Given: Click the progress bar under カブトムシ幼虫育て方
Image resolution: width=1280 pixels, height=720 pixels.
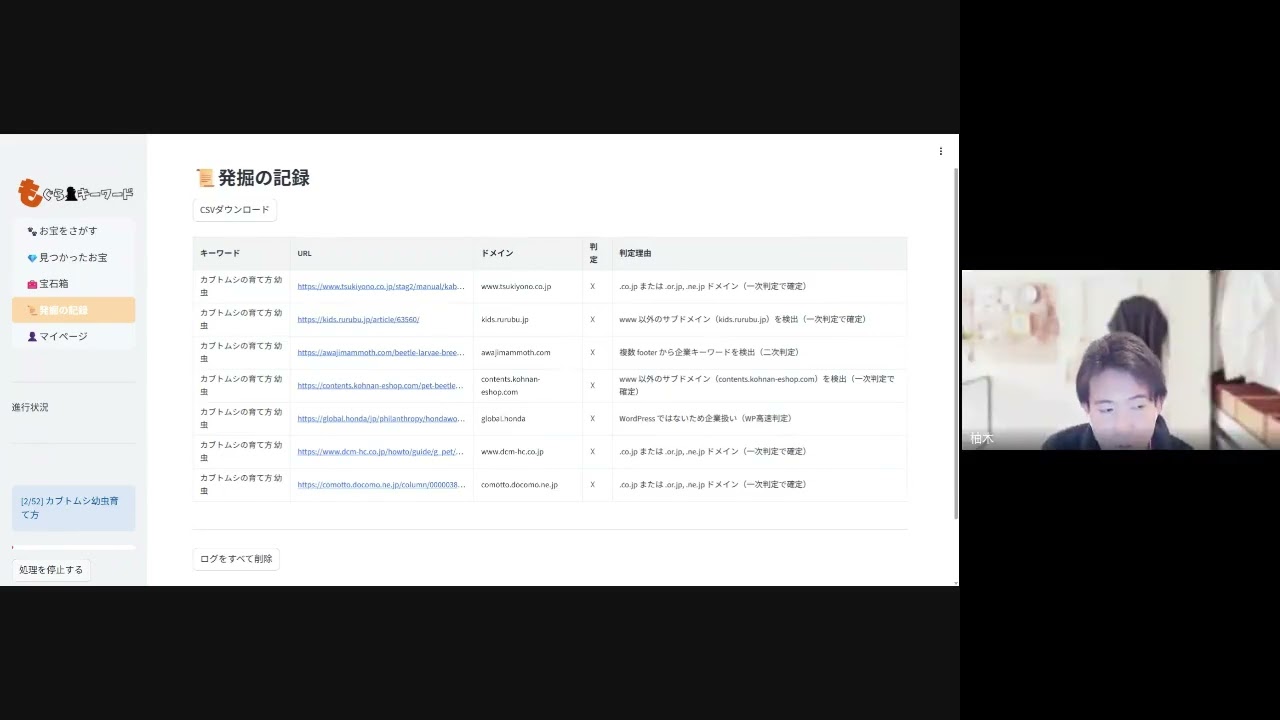Looking at the screenshot, I should coord(73,547).
